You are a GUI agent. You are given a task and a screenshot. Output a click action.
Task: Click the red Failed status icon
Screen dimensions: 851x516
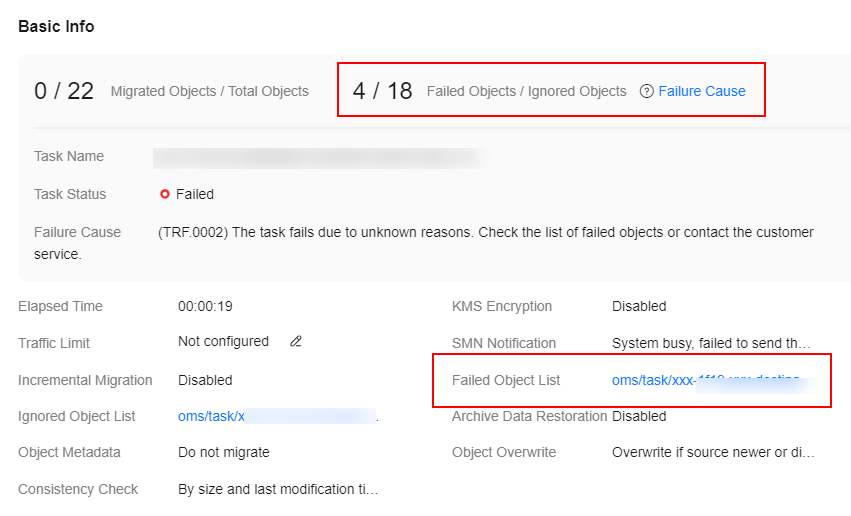(x=165, y=194)
